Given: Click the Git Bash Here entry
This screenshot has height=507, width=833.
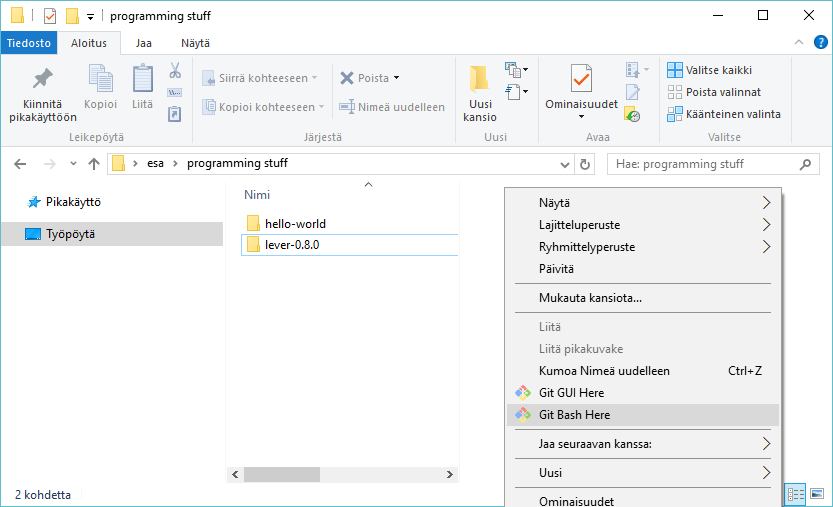Looking at the screenshot, I should pos(574,415).
